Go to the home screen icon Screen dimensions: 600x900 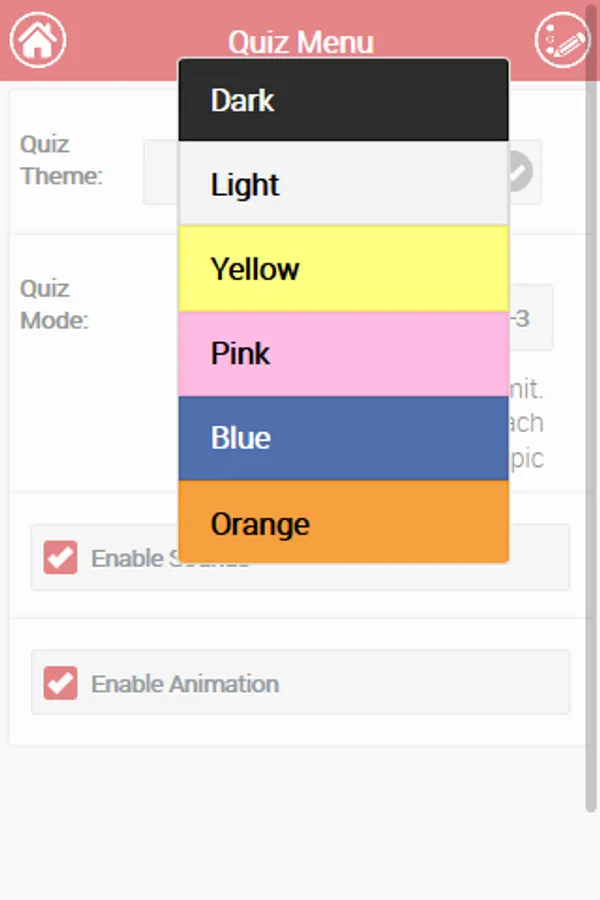point(38,40)
